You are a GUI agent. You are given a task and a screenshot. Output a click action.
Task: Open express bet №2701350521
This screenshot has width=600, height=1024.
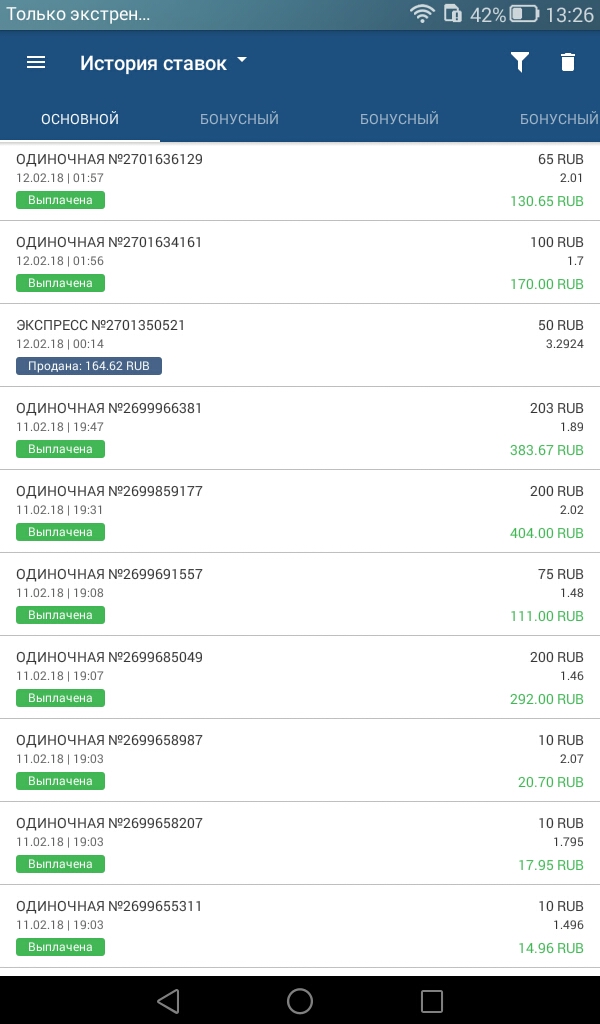point(101,325)
